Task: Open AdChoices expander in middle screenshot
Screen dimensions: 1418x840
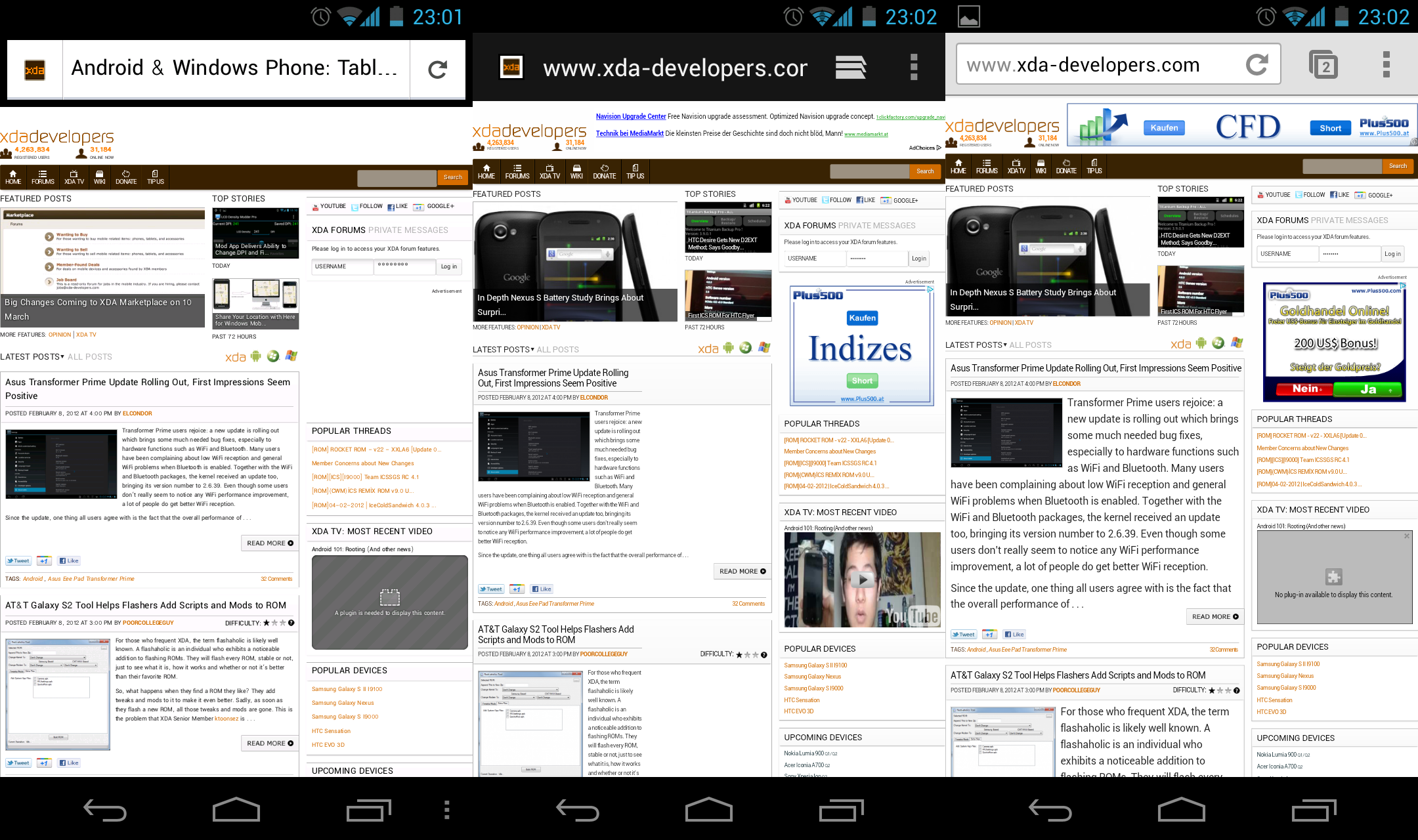Action: coord(925,148)
